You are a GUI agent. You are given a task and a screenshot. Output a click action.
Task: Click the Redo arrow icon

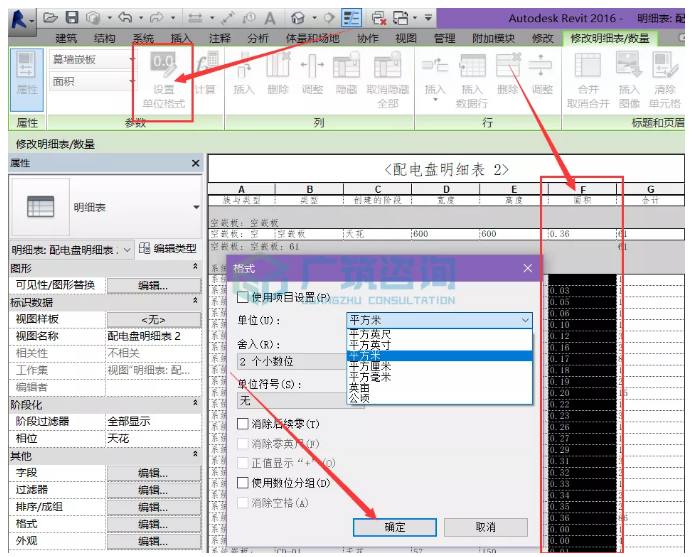[x=157, y=18]
